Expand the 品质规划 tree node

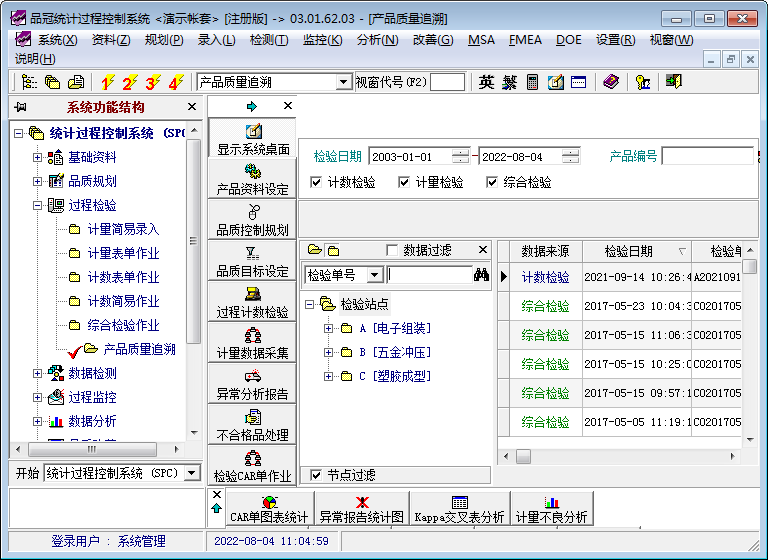click(37, 181)
